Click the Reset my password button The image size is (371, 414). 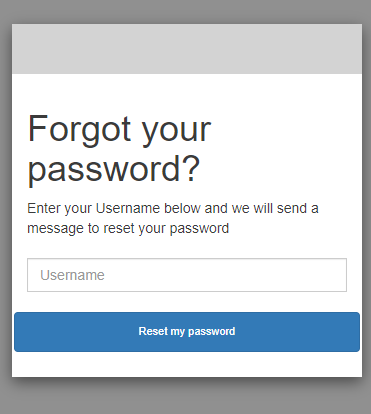(x=187, y=332)
